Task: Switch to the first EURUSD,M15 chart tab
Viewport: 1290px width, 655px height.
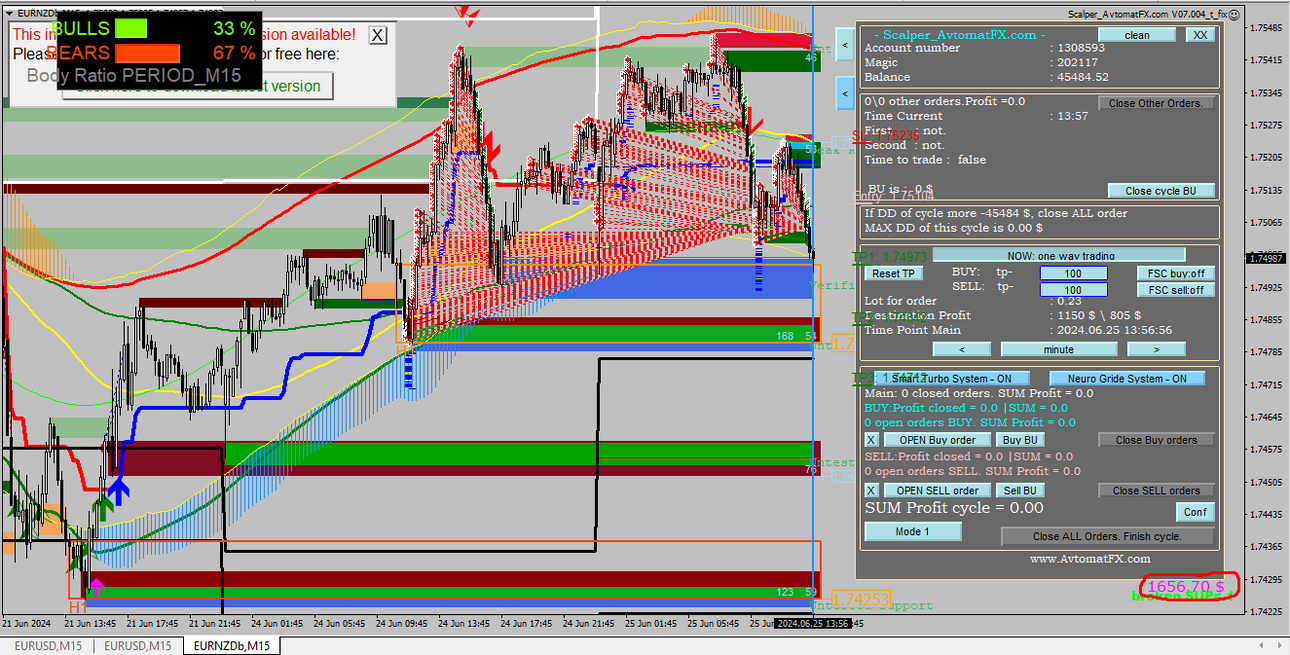Action: pos(47,646)
